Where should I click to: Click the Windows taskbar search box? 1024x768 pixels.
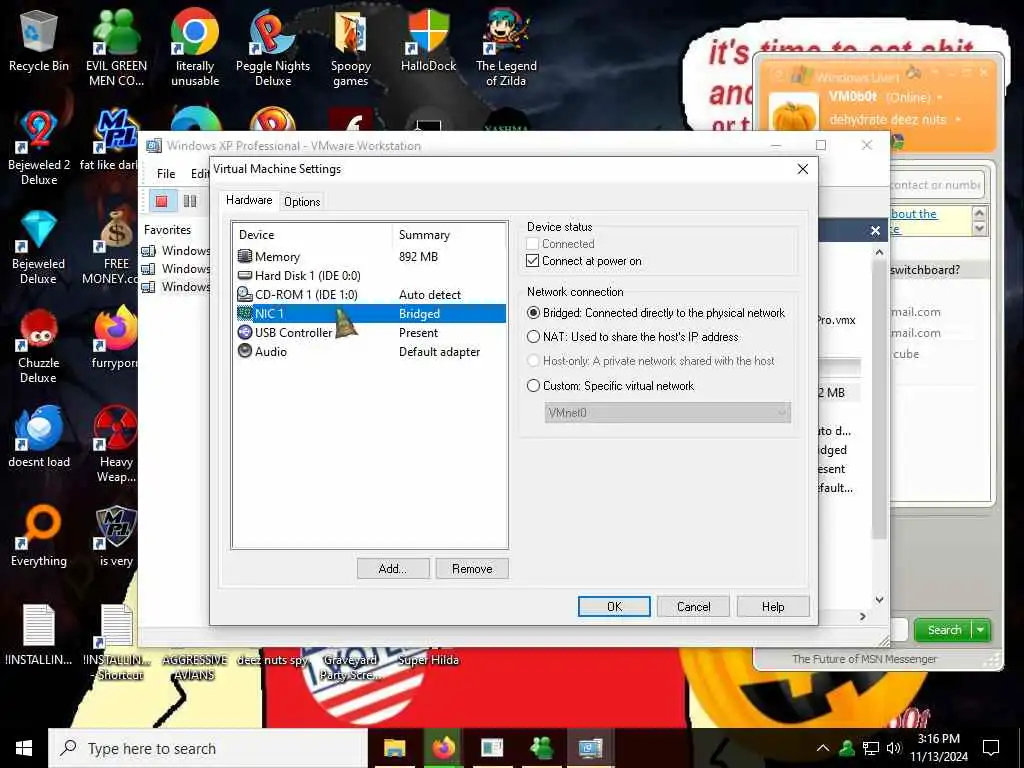click(208, 748)
